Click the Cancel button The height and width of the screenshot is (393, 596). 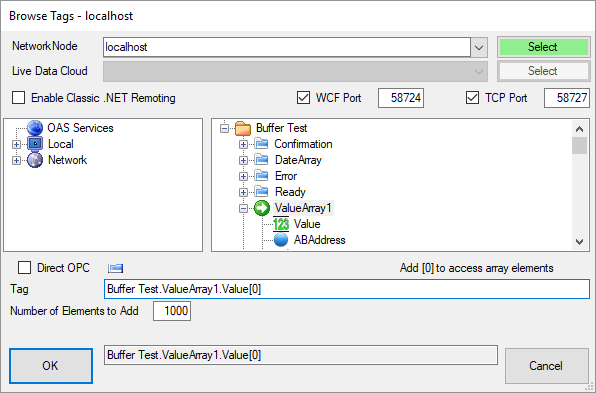[547, 366]
